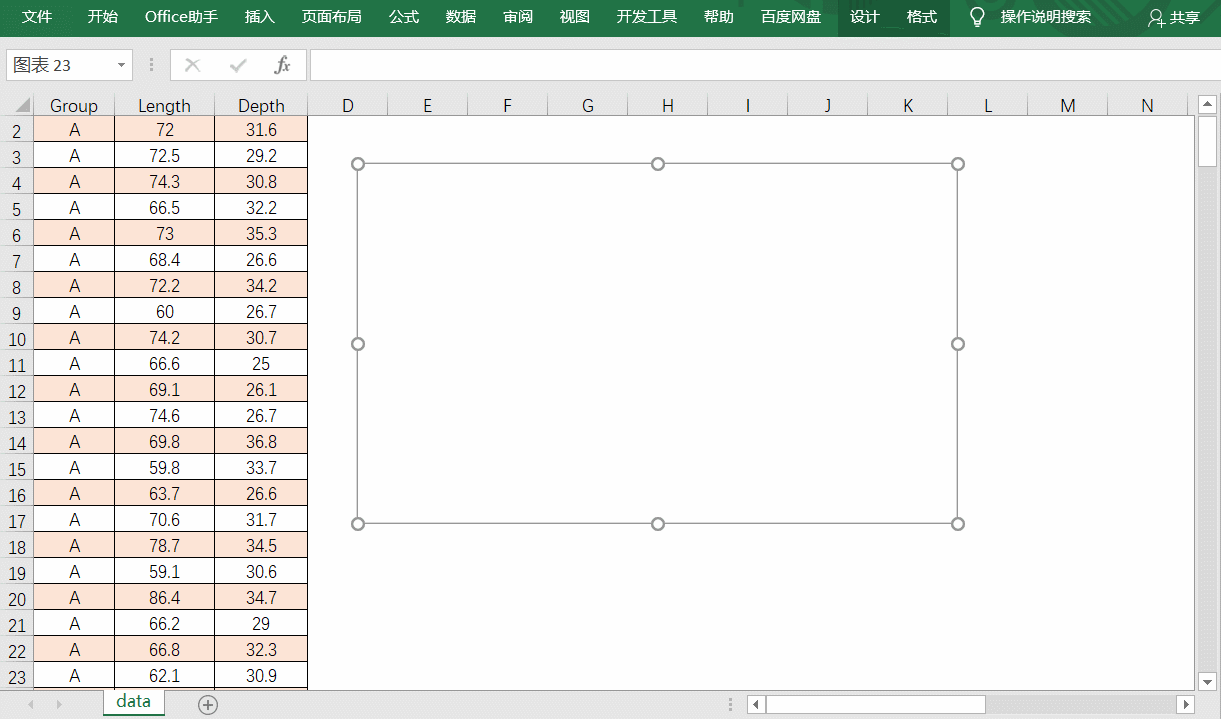Image resolution: width=1221 pixels, height=719 pixels.
Task: Click the confirm checkmark icon in formula bar
Action: 238,65
